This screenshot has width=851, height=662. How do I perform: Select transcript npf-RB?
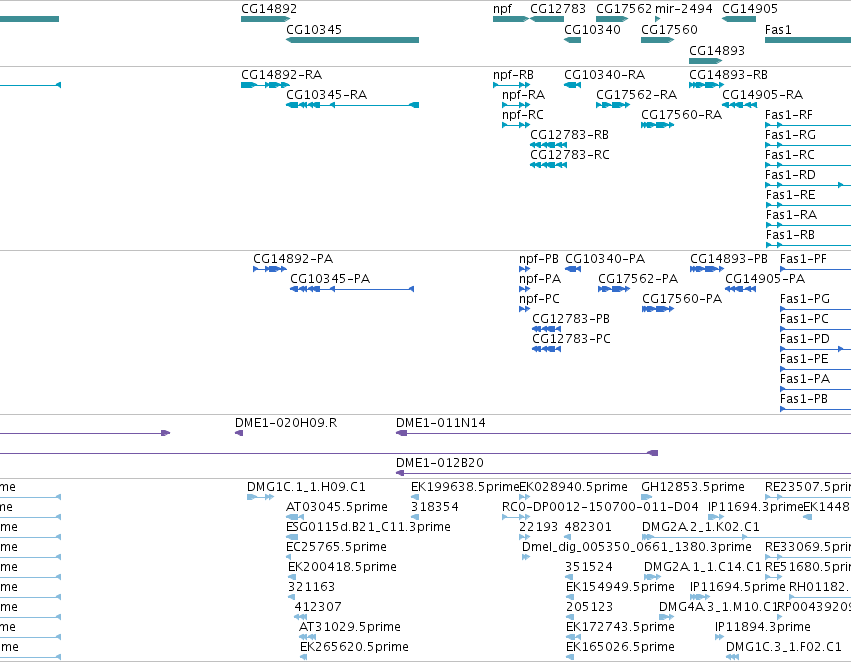point(513,75)
